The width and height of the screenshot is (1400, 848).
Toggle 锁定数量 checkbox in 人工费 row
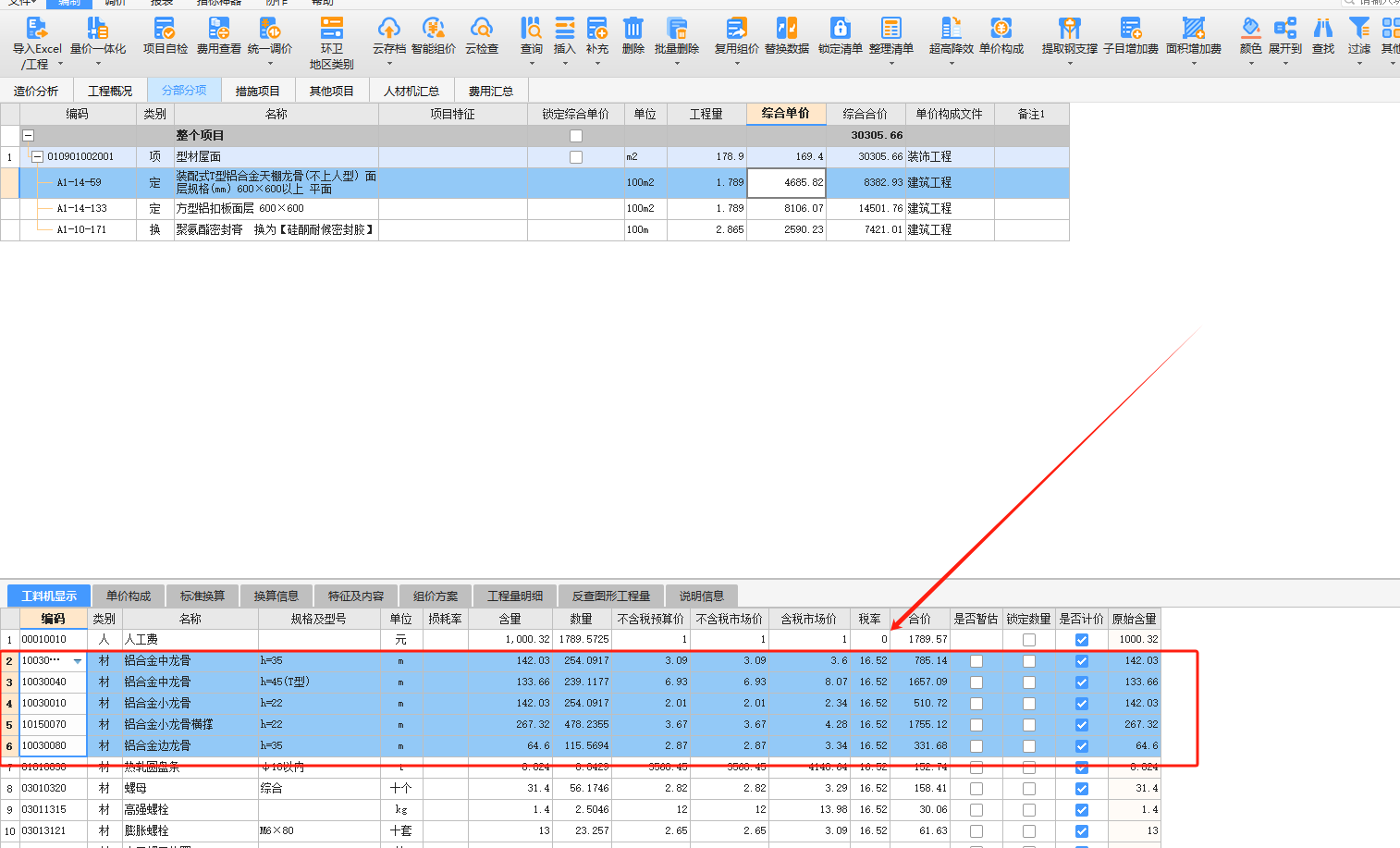click(1029, 640)
